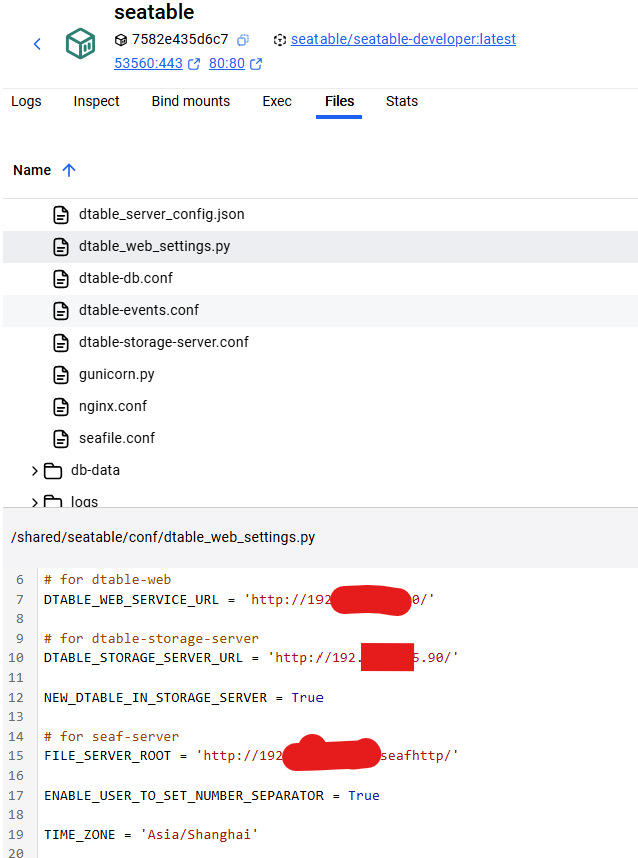Viewport: 638px width, 858px height.
Task: Select dtable_server_config.json file
Action: point(161,214)
